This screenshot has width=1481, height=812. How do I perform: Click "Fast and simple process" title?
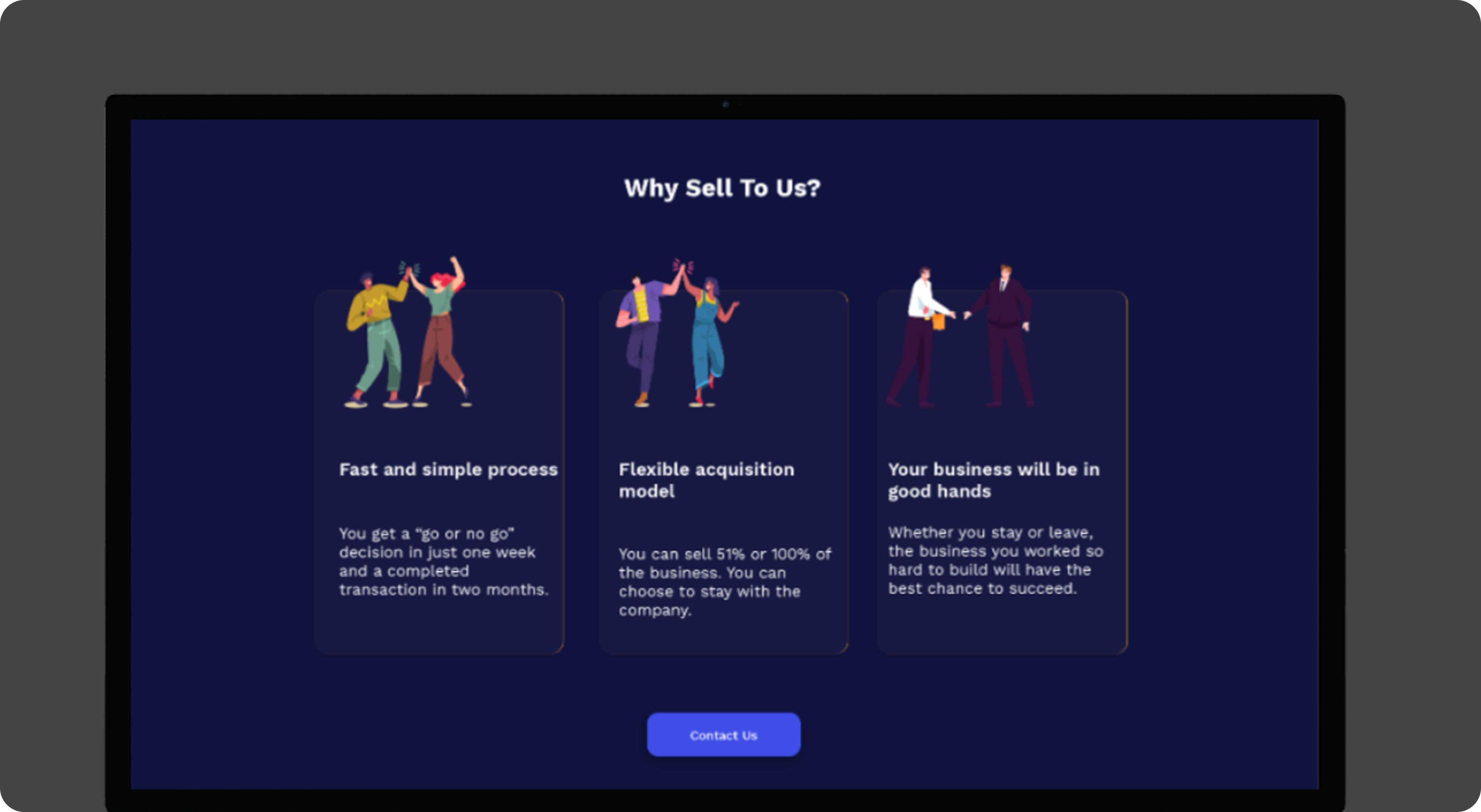[x=448, y=470]
